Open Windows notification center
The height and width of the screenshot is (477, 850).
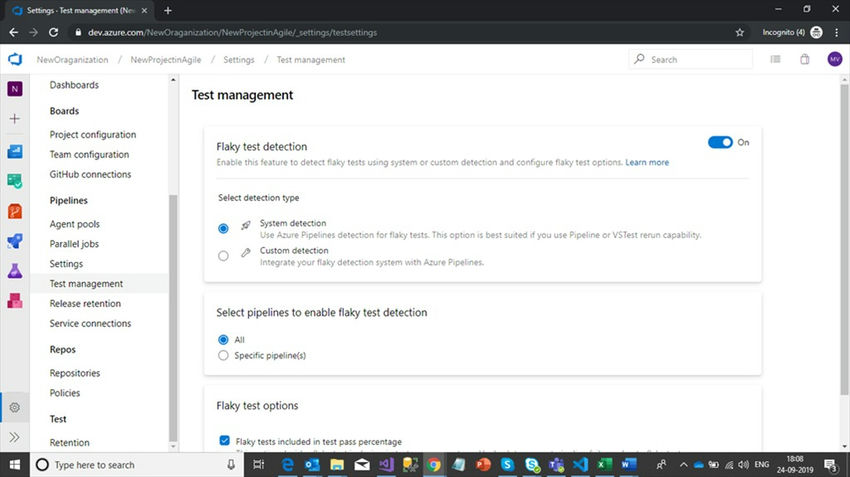(x=831, y=465)
